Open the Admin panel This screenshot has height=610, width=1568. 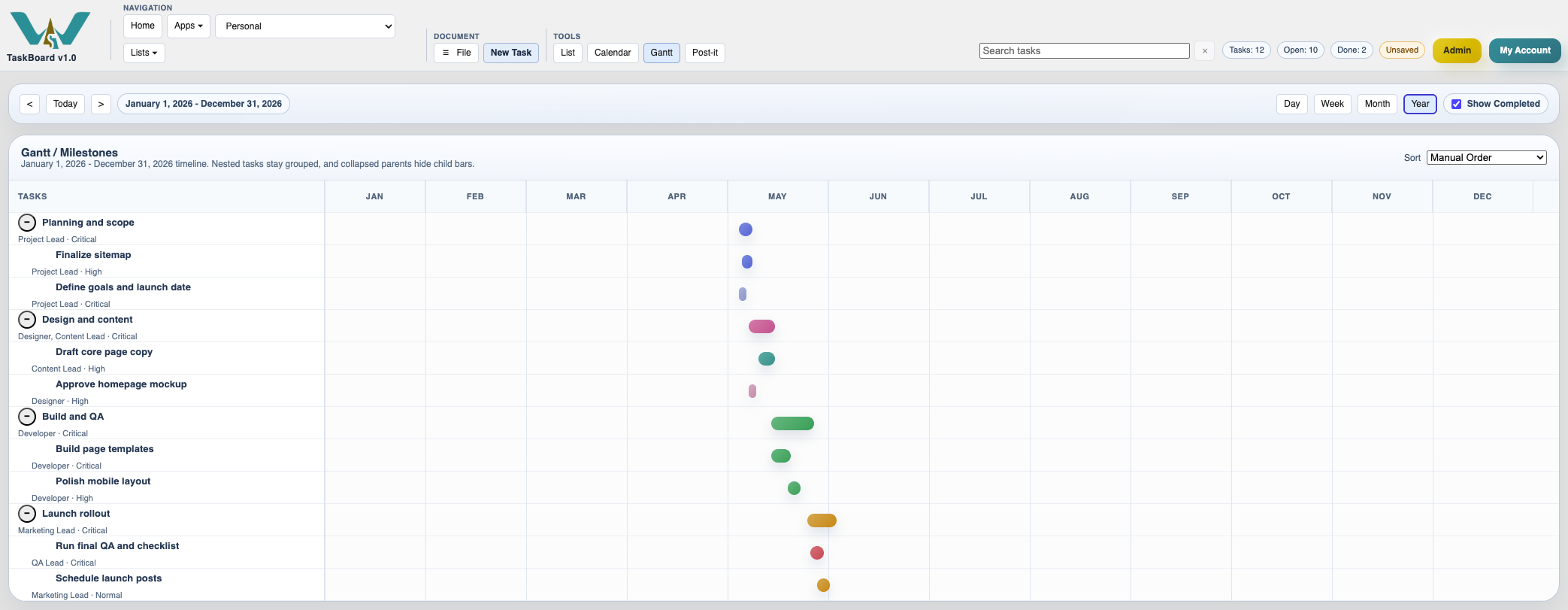pos(1457,50)
